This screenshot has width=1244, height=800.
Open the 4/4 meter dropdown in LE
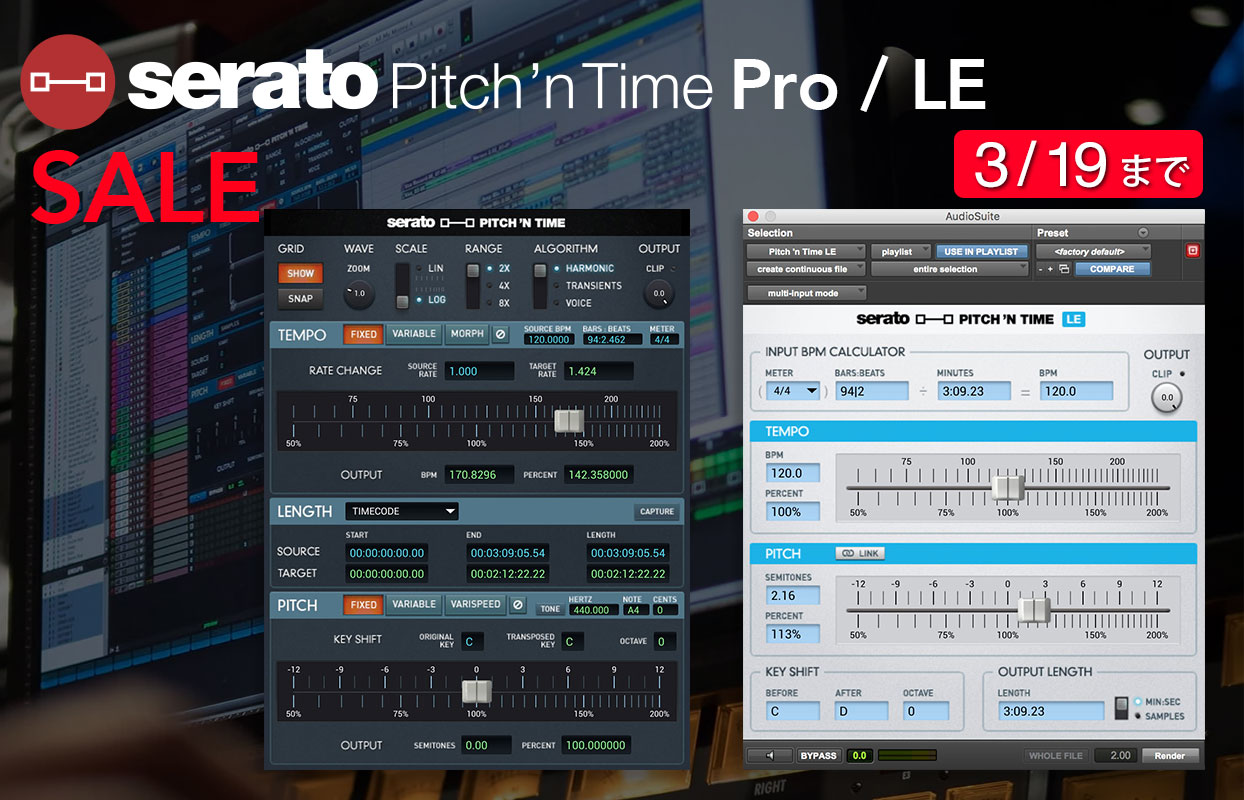[795, 391]
